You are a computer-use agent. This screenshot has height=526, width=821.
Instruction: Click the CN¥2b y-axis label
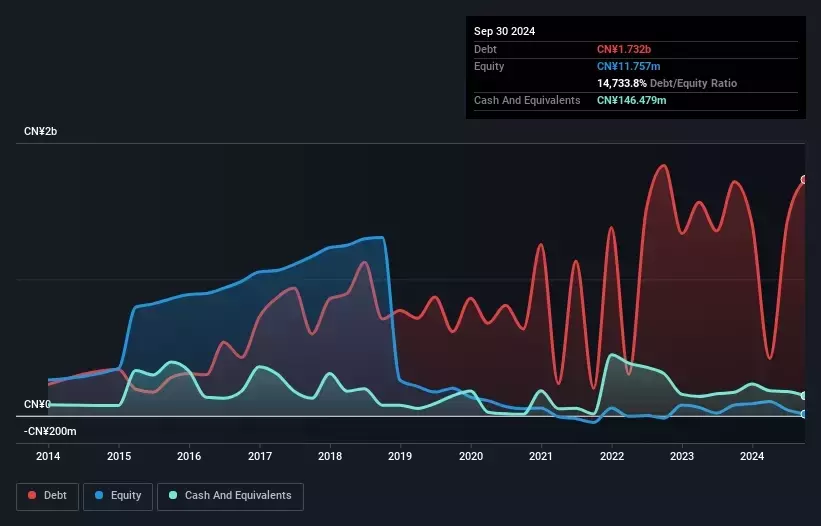pyautogui.click(x=40, y=131)
